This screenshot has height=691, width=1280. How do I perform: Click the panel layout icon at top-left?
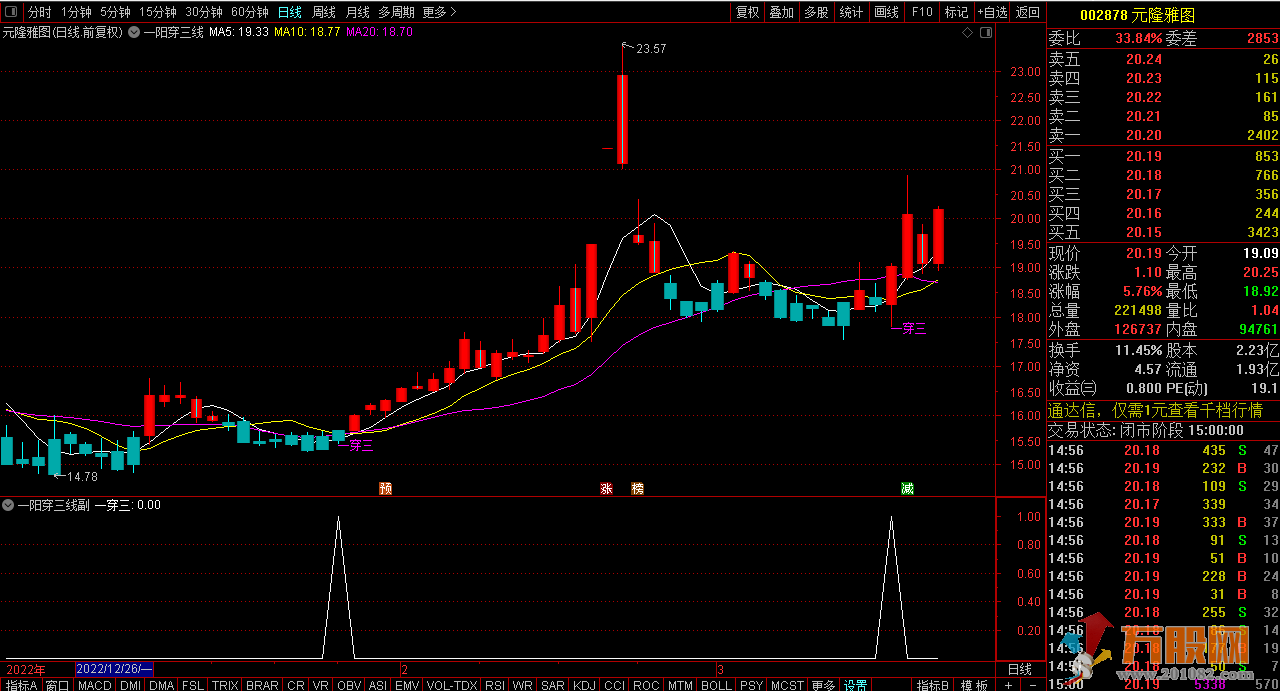click(11, 12)
